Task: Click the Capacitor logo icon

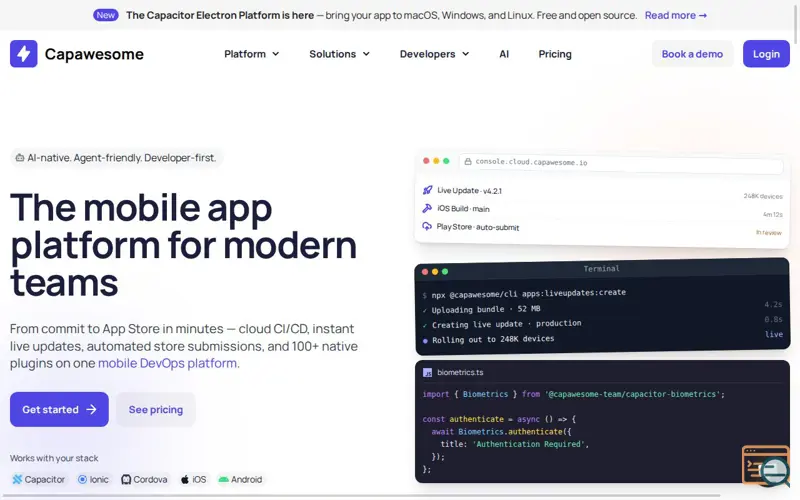Action: 17,479
